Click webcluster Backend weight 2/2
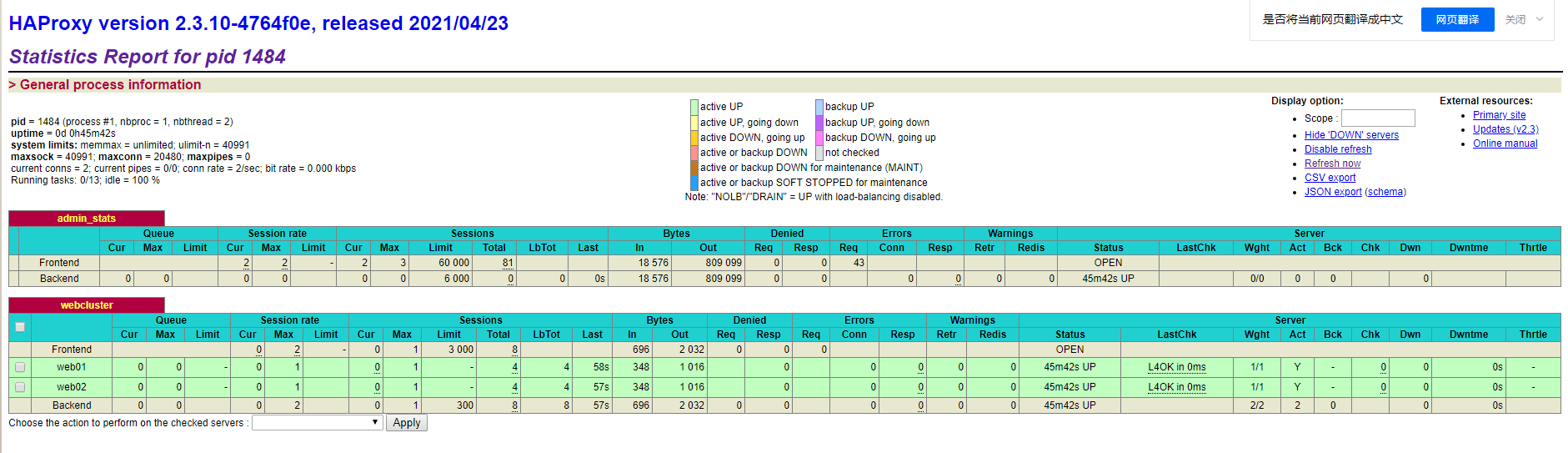Image resolution: width=1568 pixels, height=453 pixels. (1257, 405)
